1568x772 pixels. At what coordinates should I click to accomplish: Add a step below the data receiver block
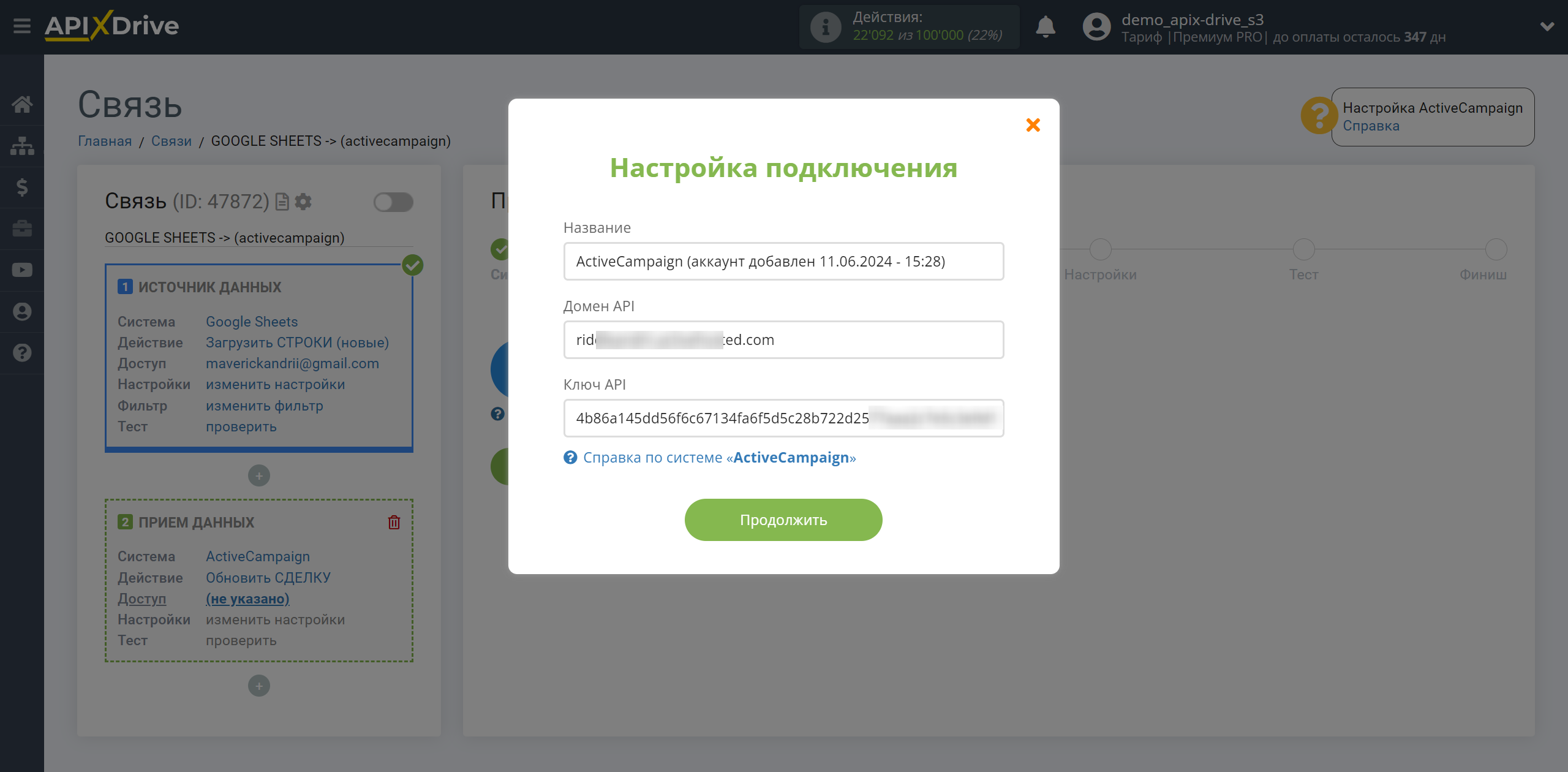[259, 686]
